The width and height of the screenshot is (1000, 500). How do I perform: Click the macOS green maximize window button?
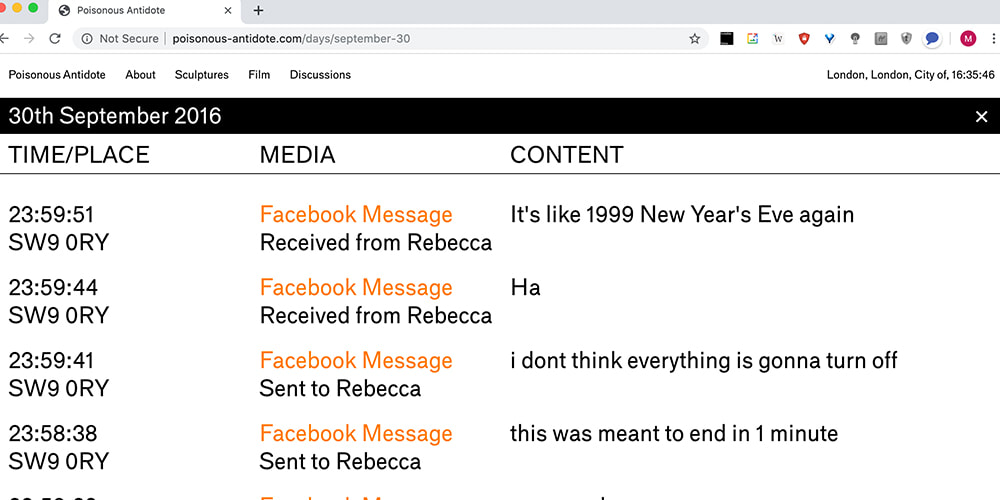coord(33,8)
